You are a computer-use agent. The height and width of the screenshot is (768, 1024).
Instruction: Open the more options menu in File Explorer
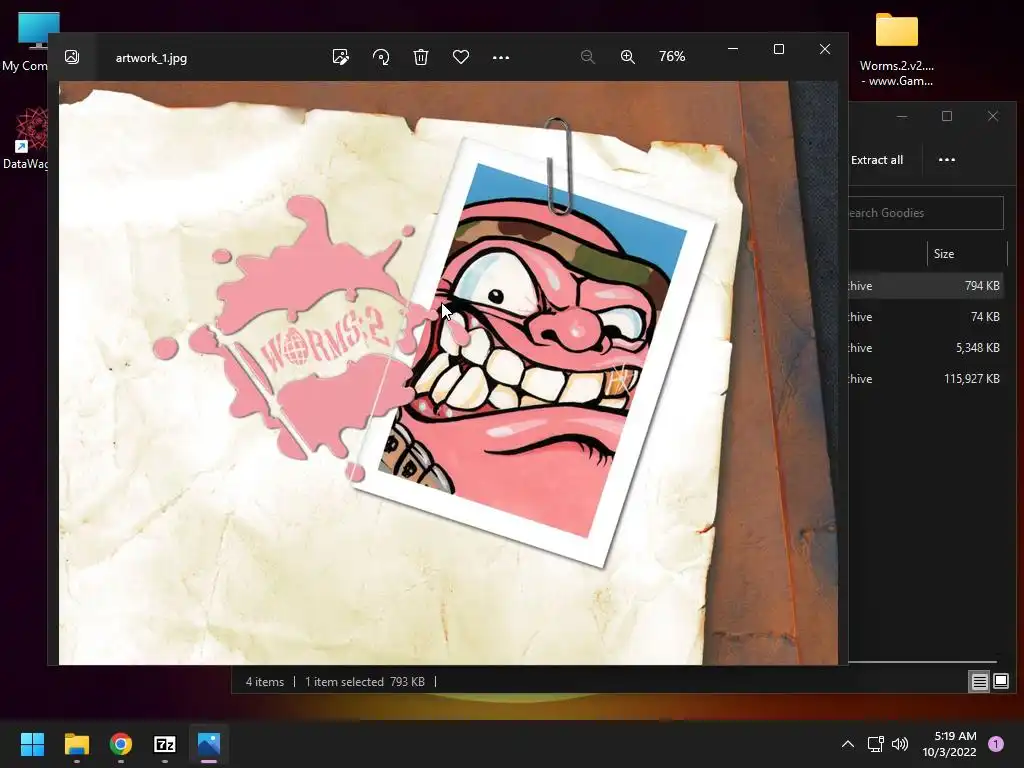click(x=946, y=160)
